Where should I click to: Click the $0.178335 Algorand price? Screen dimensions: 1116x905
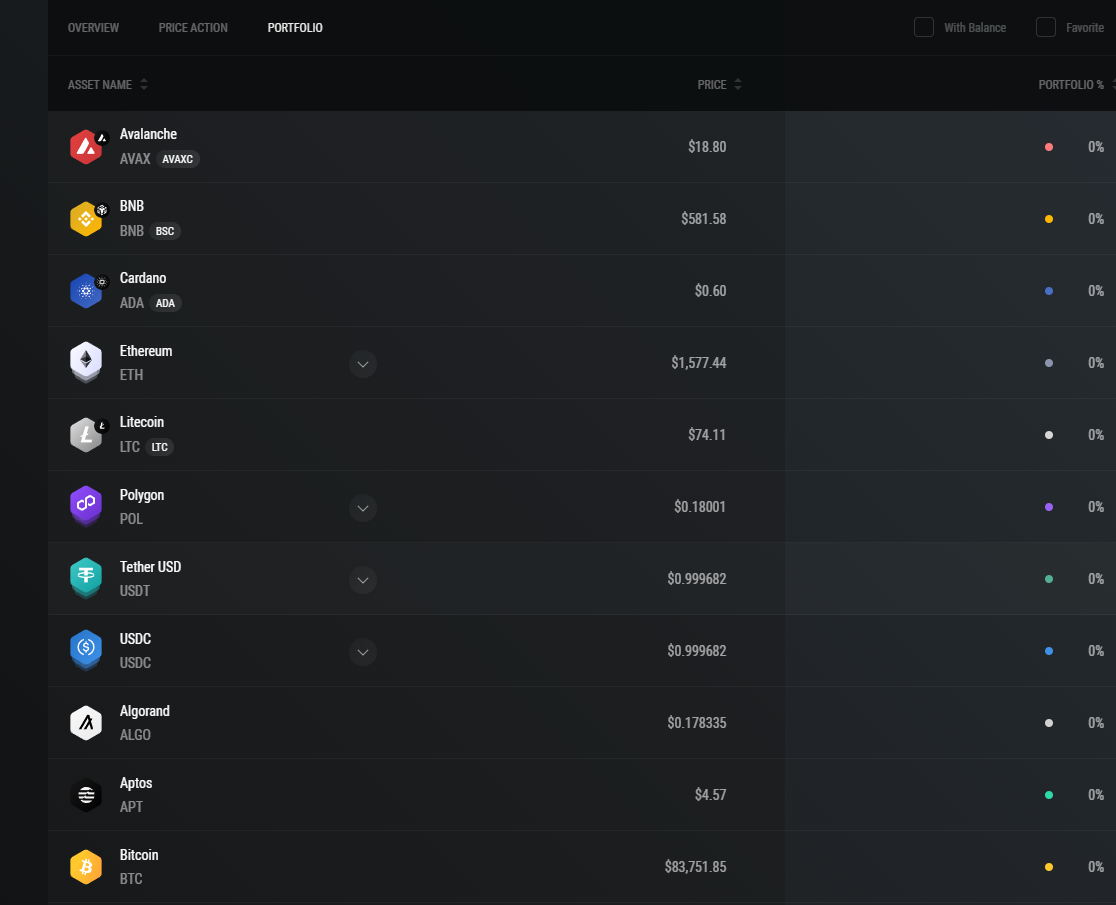(x=697, y=723)
